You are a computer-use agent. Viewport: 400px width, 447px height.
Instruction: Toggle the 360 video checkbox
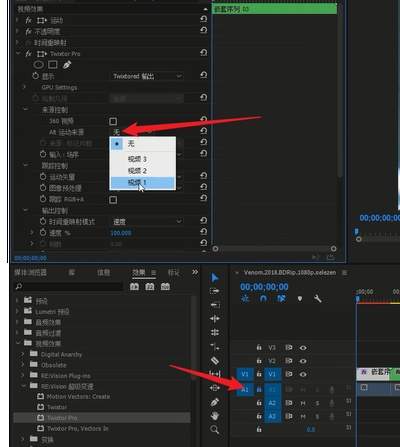113,121
